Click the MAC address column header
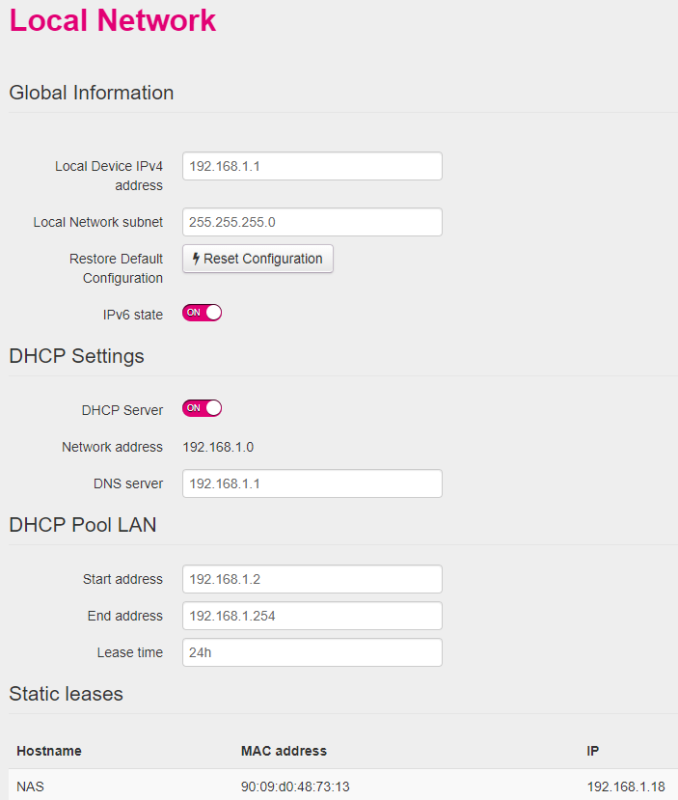This screenshot has width=678, height=800. pyautogui.click(x=284, y=751)
